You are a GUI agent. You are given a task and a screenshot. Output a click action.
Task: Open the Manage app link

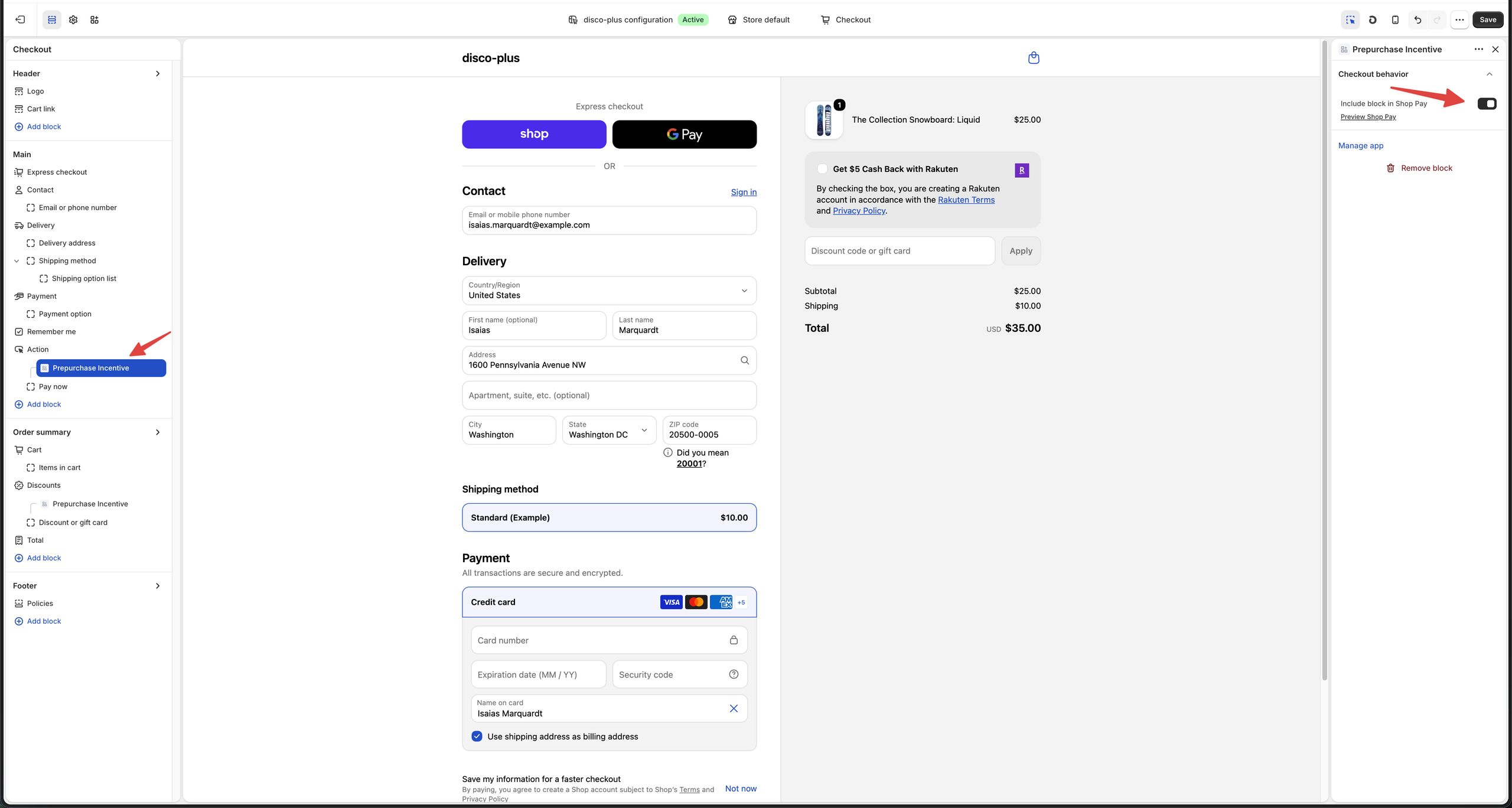(1361, 145)
